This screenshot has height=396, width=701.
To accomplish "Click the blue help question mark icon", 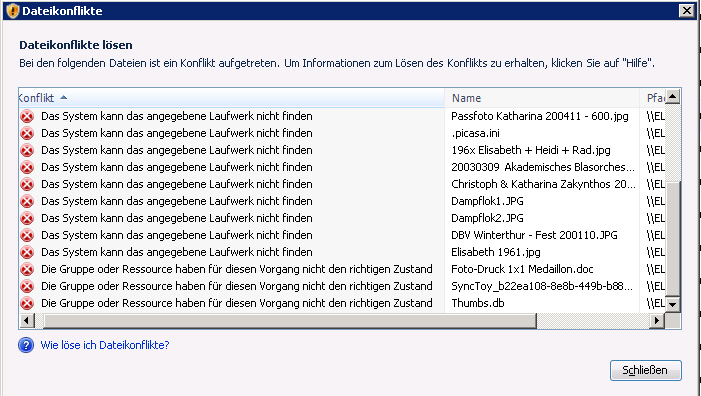I will [x=26, y=345].
